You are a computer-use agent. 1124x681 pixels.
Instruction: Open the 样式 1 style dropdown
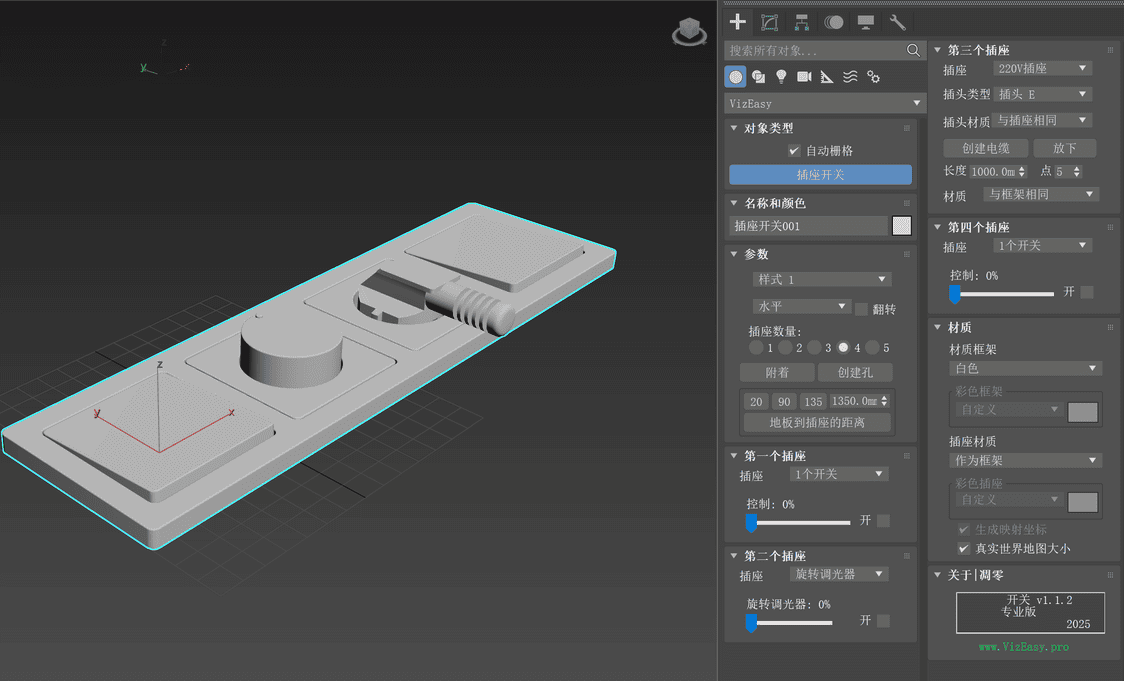coord(821,279)
